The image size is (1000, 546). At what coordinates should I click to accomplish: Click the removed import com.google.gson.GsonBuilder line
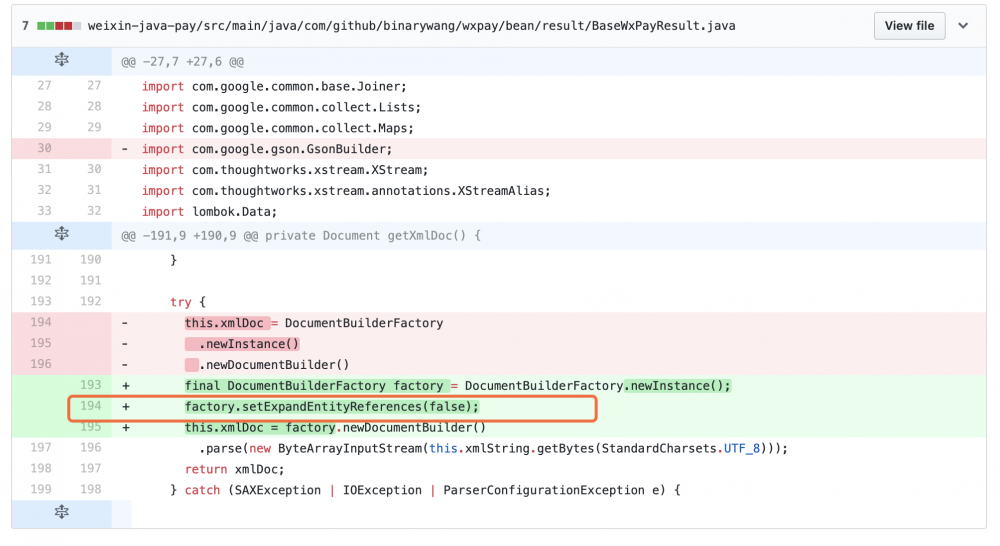point(267,149)
